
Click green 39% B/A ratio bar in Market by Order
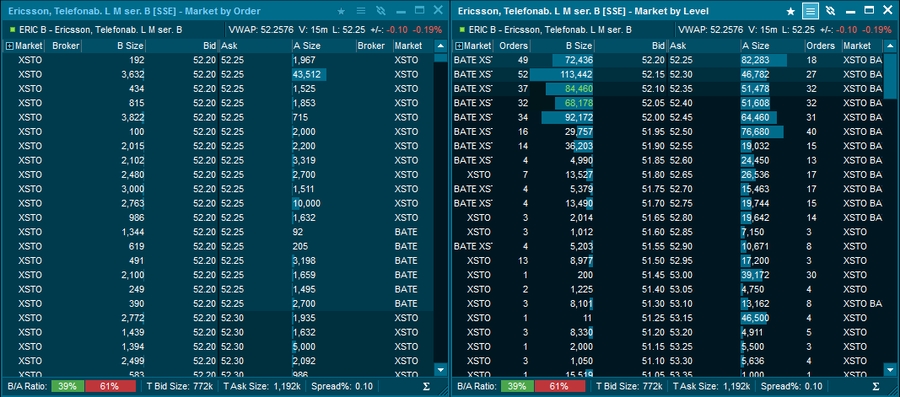pos(68,386)
